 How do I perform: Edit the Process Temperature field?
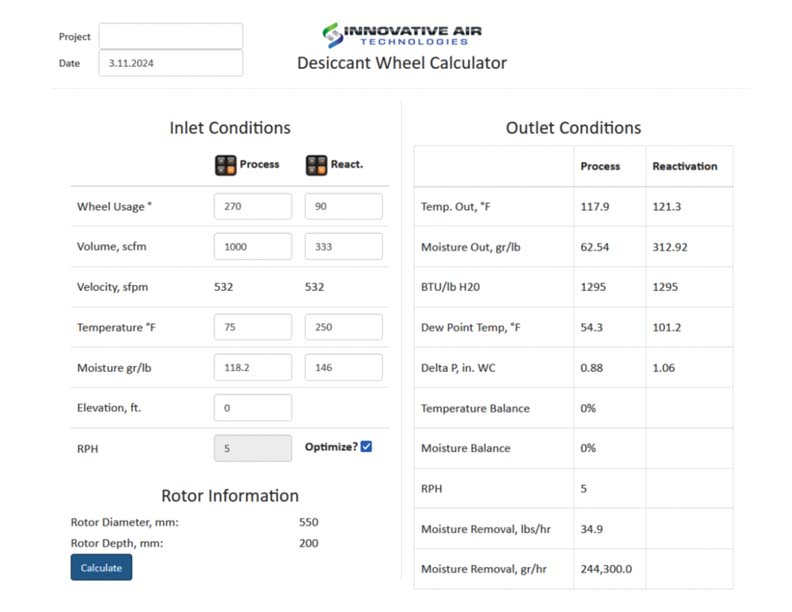click(252, 327)
